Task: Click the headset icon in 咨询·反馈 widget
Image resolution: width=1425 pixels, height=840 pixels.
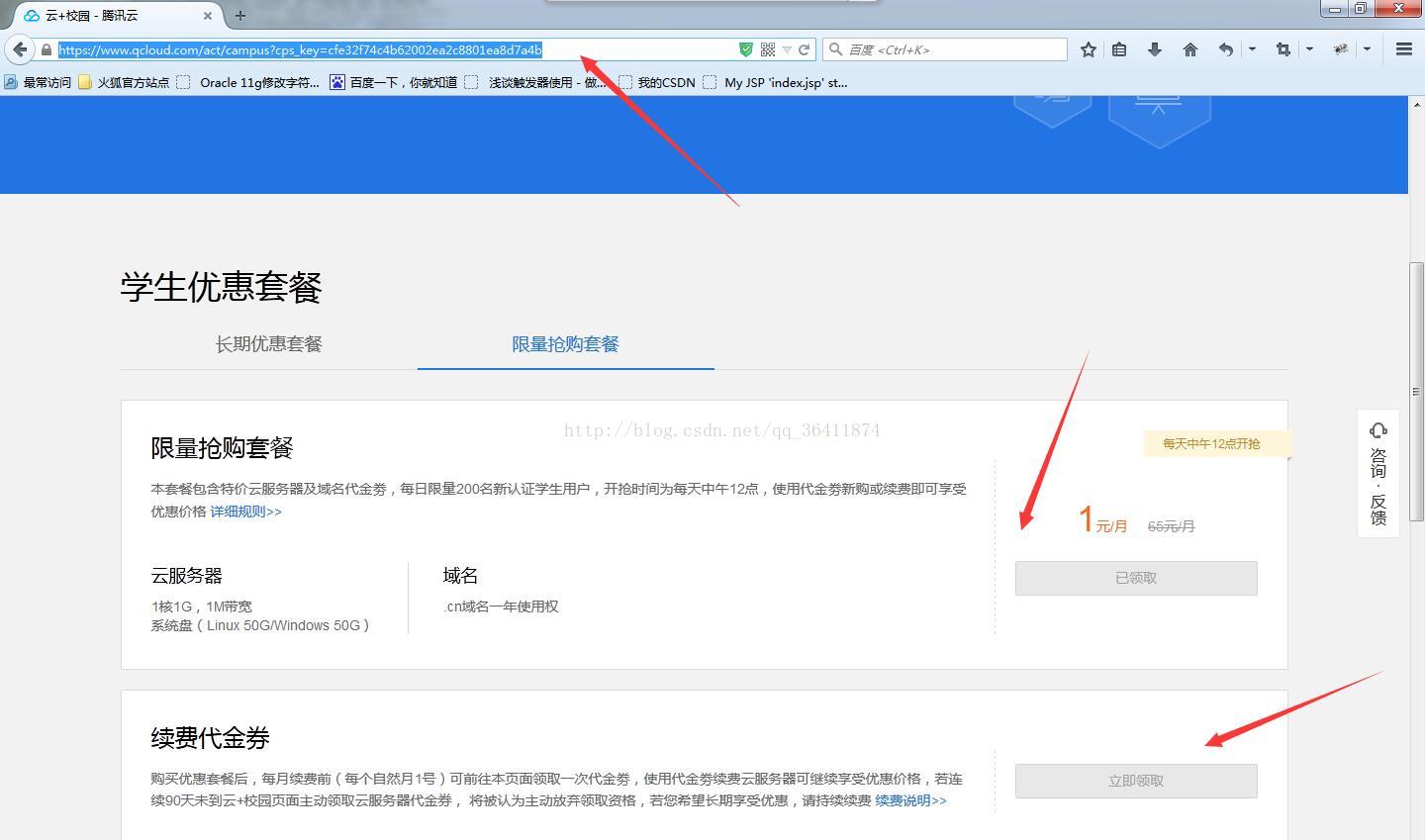Action: pyautogui.click(x=1378, y=430)
